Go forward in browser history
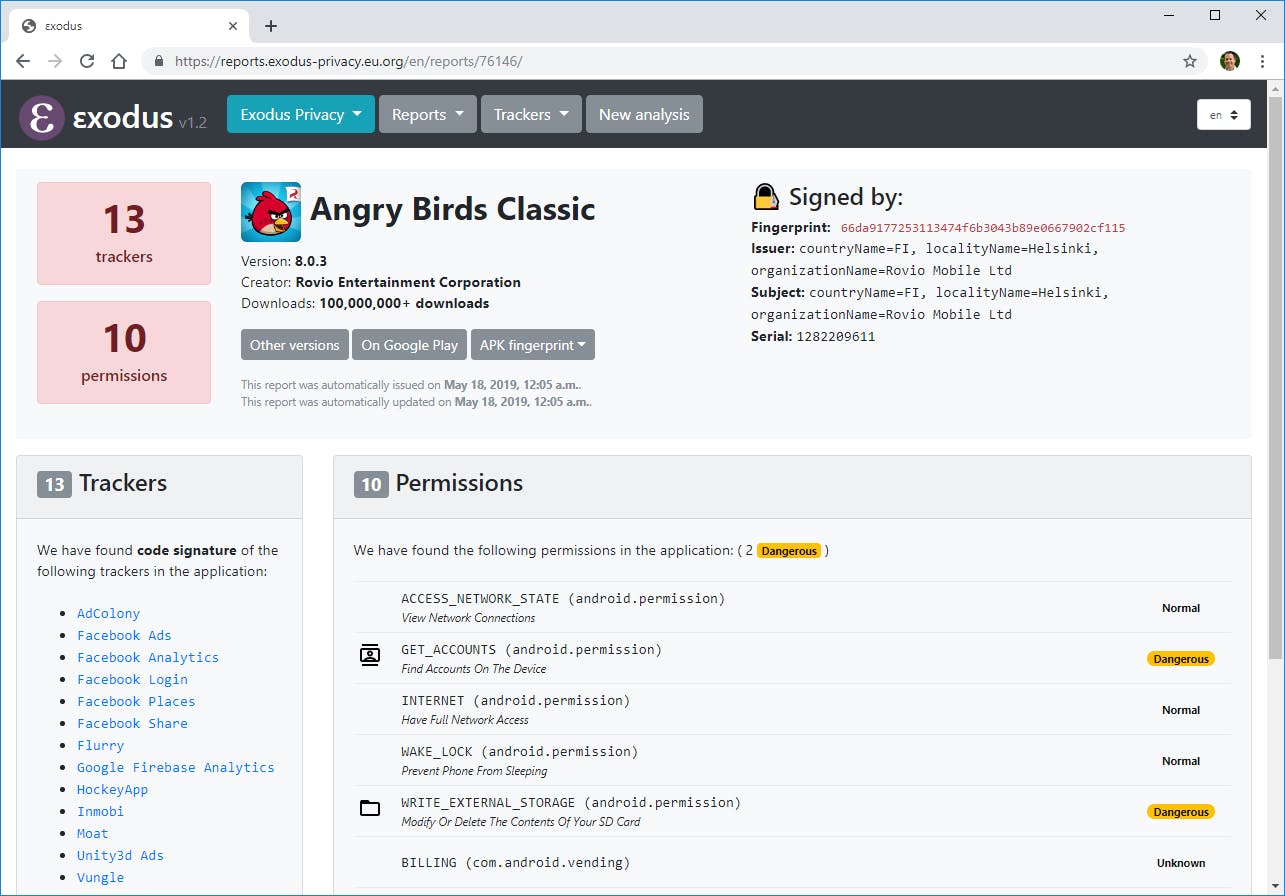The width and height of the screenshot is (1285, 896). 55,61
